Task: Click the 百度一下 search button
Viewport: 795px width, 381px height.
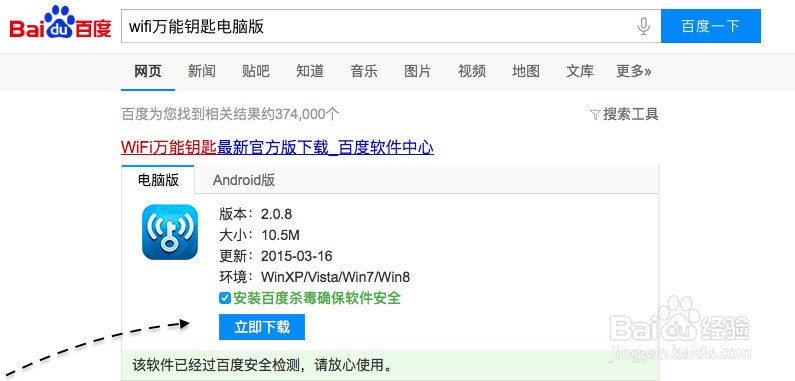Action: point(711,26)
